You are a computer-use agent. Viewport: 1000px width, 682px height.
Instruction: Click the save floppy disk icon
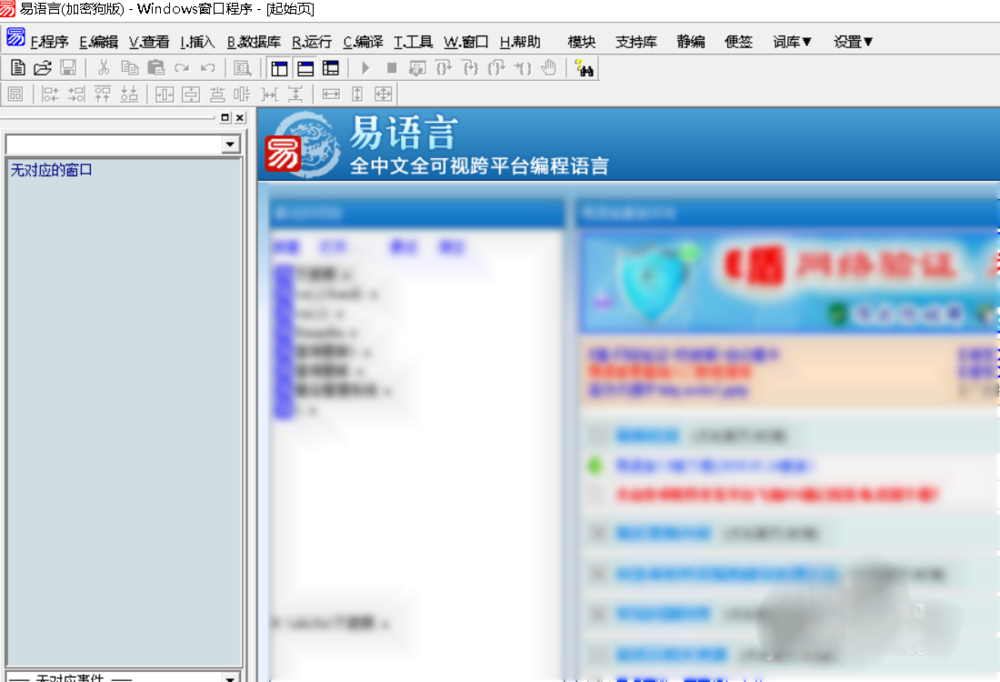(x=68, y=68)
